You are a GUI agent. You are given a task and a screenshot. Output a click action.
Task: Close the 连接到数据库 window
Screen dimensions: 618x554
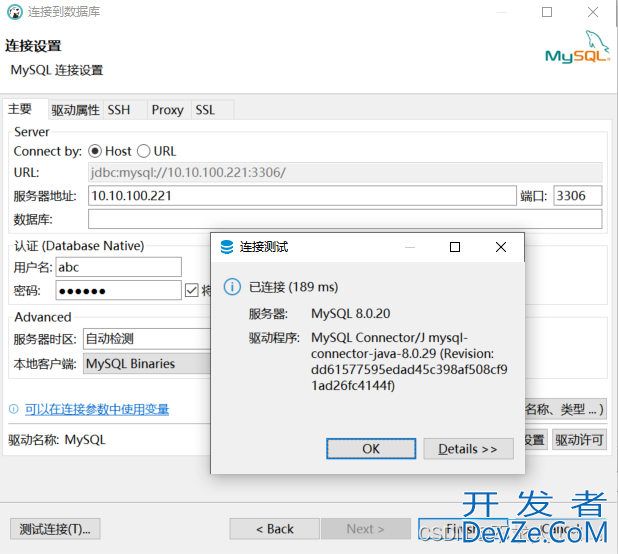tap(593, 12)
